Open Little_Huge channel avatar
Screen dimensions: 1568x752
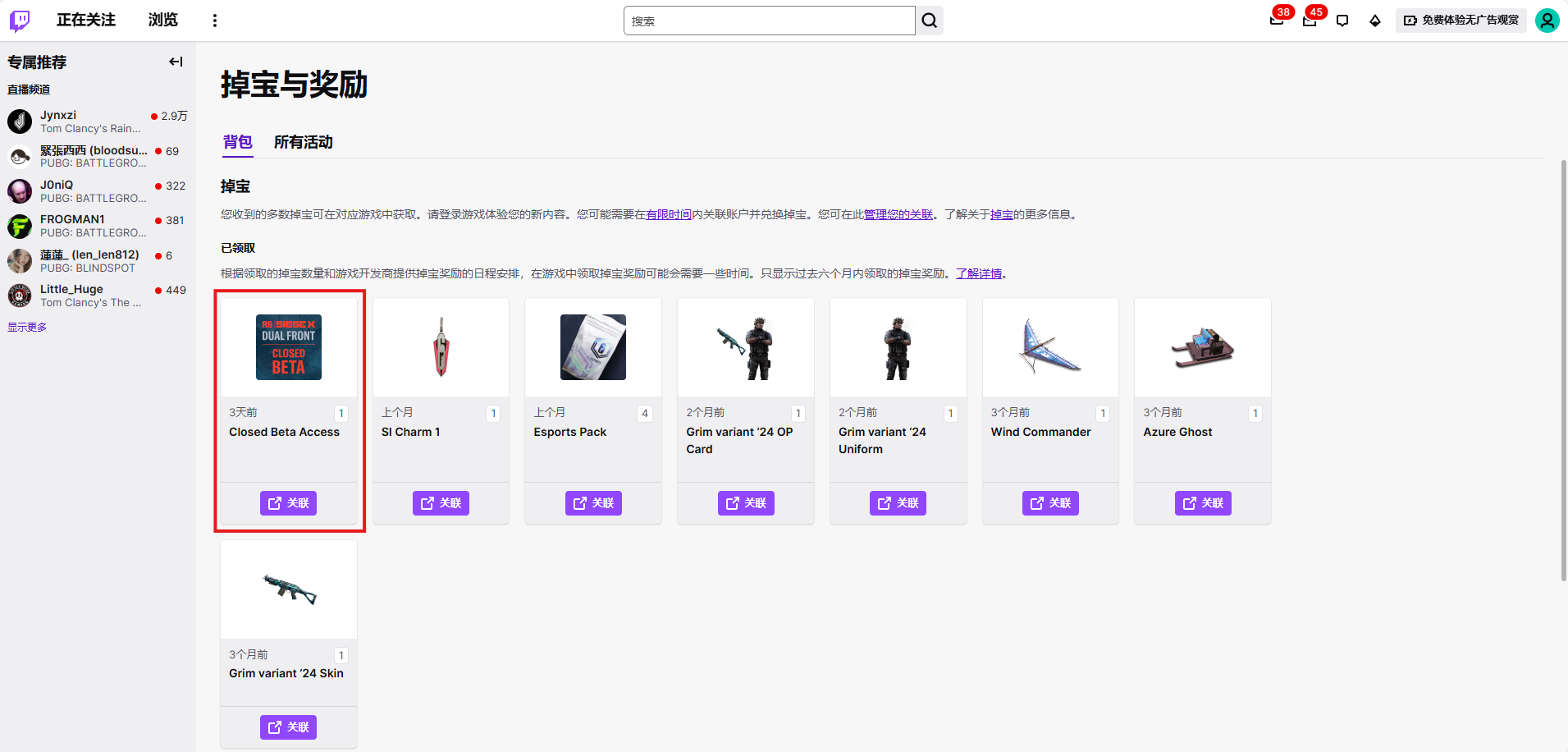[20, 296]
